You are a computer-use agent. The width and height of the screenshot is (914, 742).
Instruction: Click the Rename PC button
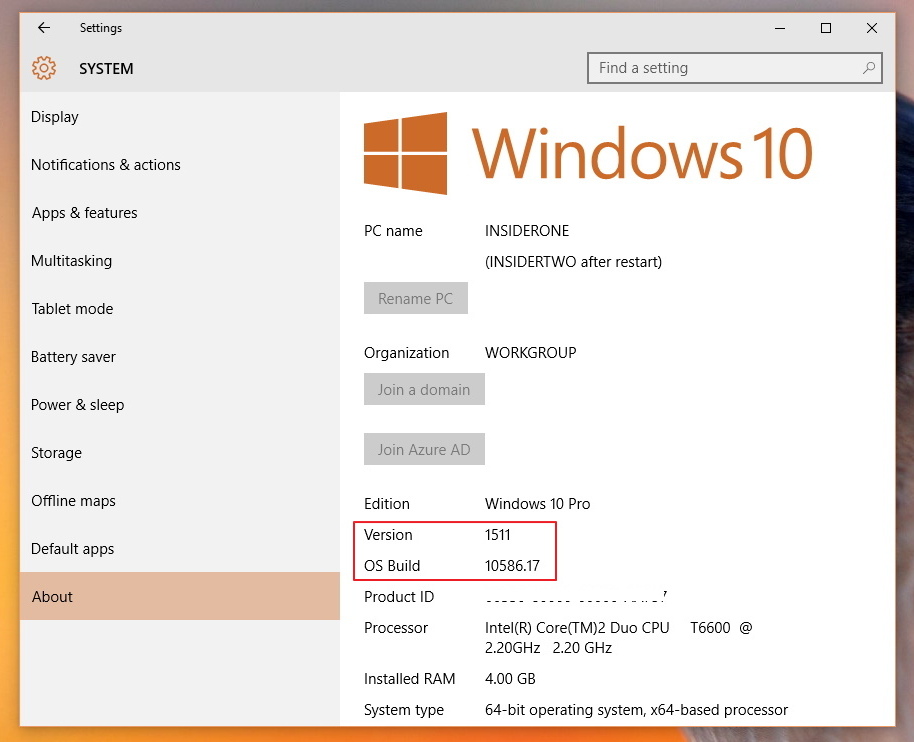click(x=416, y=298)
